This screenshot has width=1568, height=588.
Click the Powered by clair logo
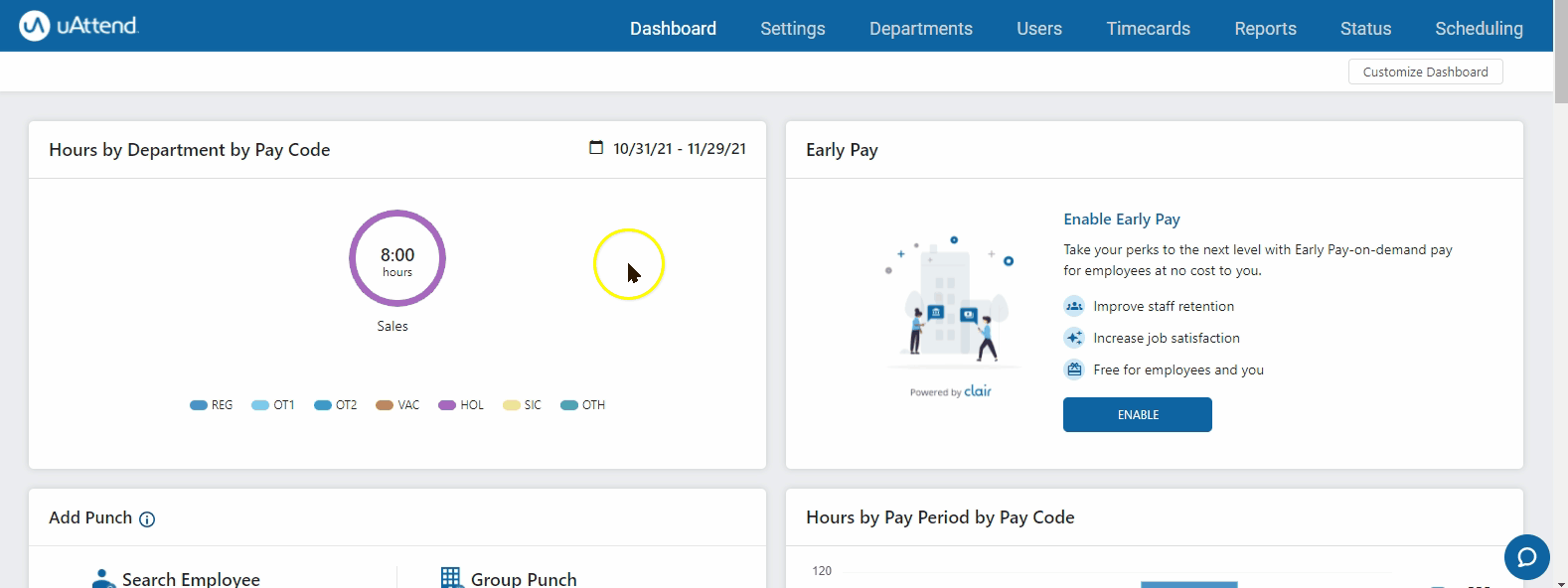(951, 391)
